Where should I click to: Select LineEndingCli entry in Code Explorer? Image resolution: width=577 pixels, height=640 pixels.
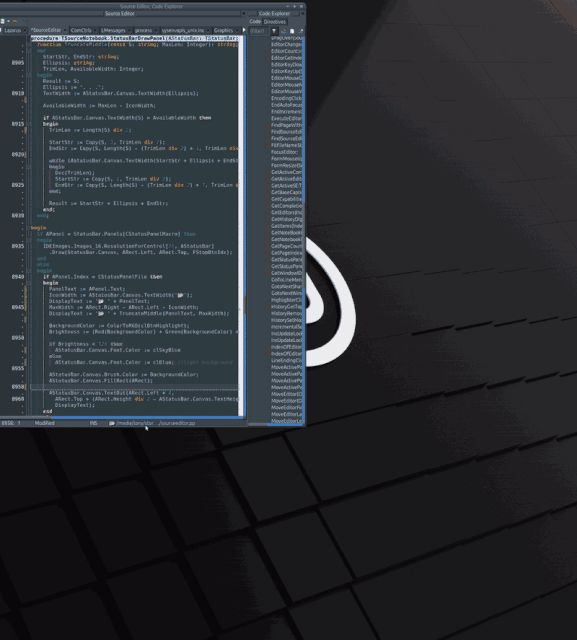287,360
